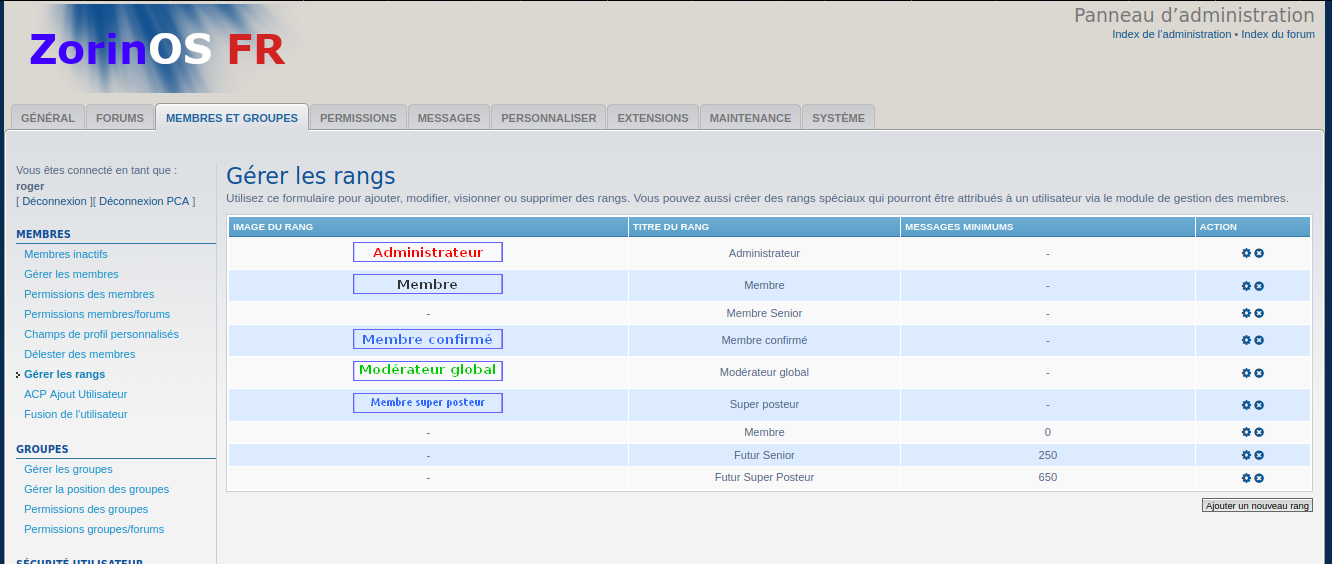The height and width of the screenshot is (564, 1332).
Task: Edit the Futur Super Posteur rank
Action: coord(1246,478)
